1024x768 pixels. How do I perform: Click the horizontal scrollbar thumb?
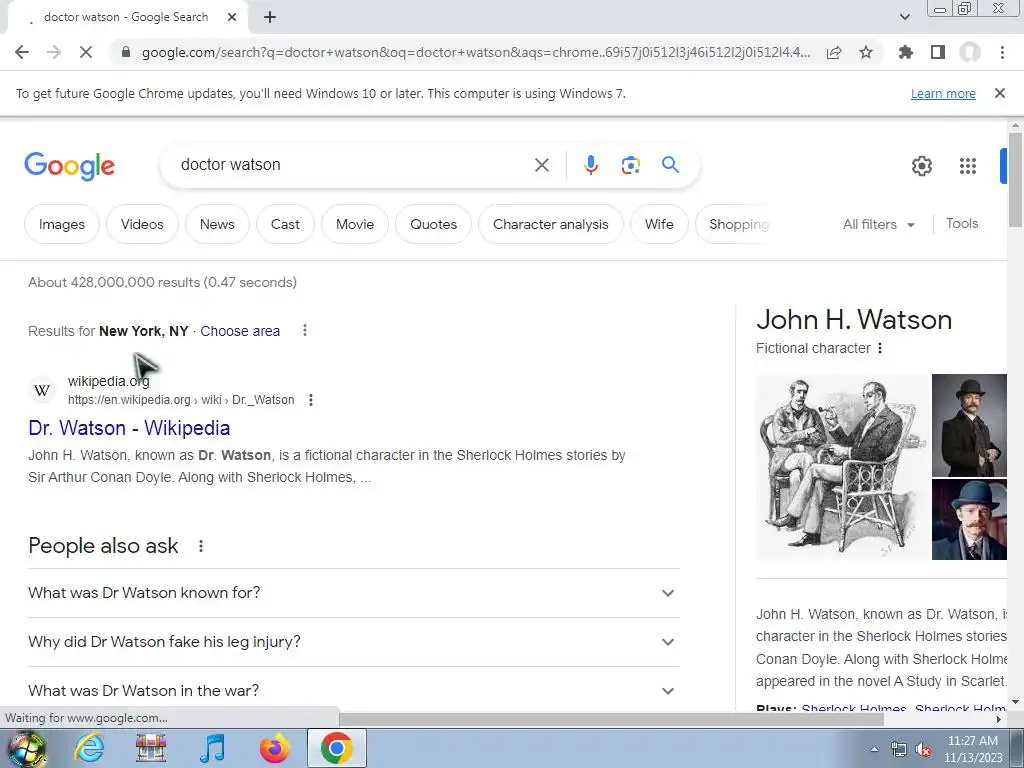[x=611, y=719]
